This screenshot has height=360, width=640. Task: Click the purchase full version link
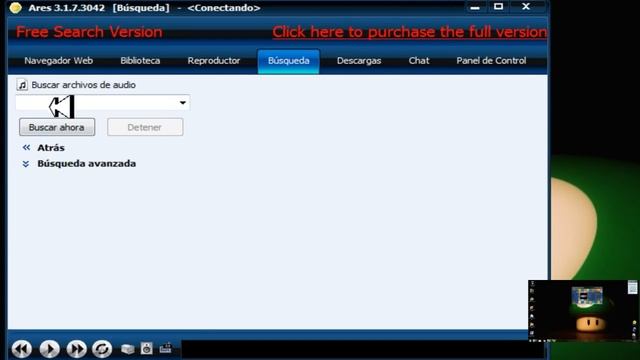click(x=409, y=32)
